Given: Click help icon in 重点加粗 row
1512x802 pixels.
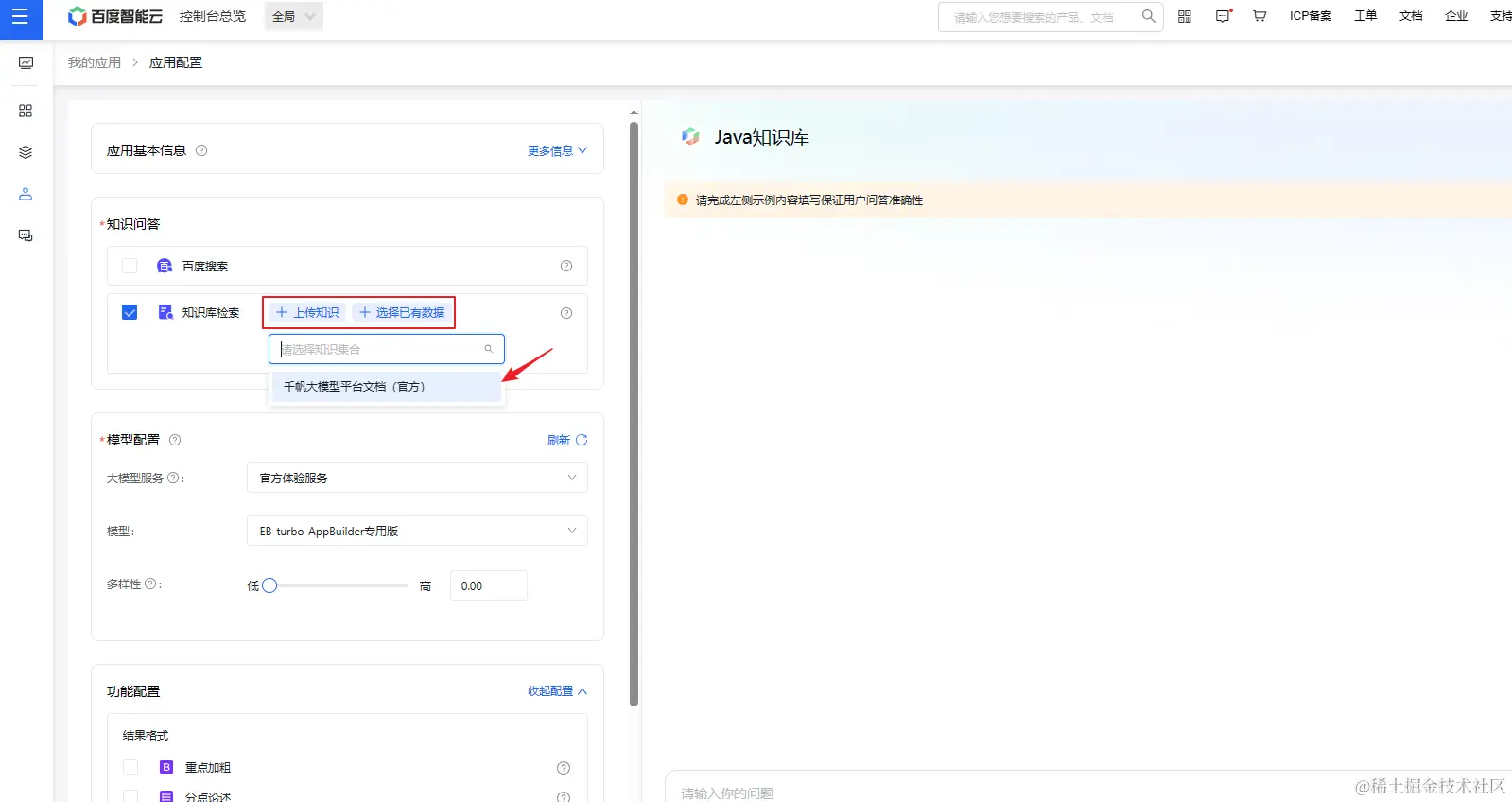Looking at the screenshot, I should [564, 768].
